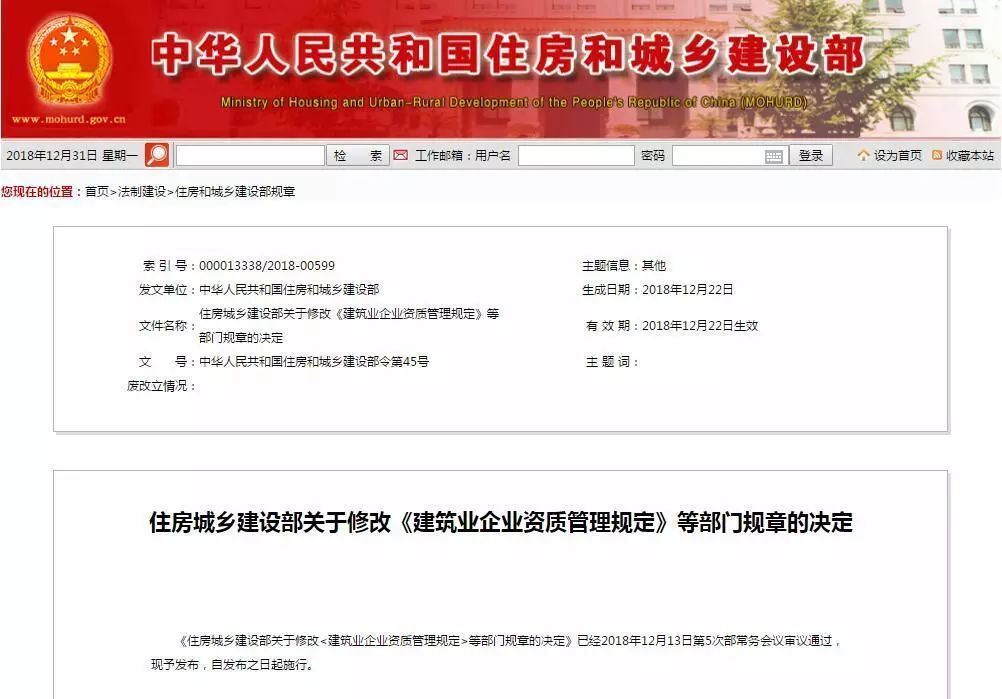Open the 法制建设 breadcrumb link
This screenshot has height=699, width=1002.
142,191
